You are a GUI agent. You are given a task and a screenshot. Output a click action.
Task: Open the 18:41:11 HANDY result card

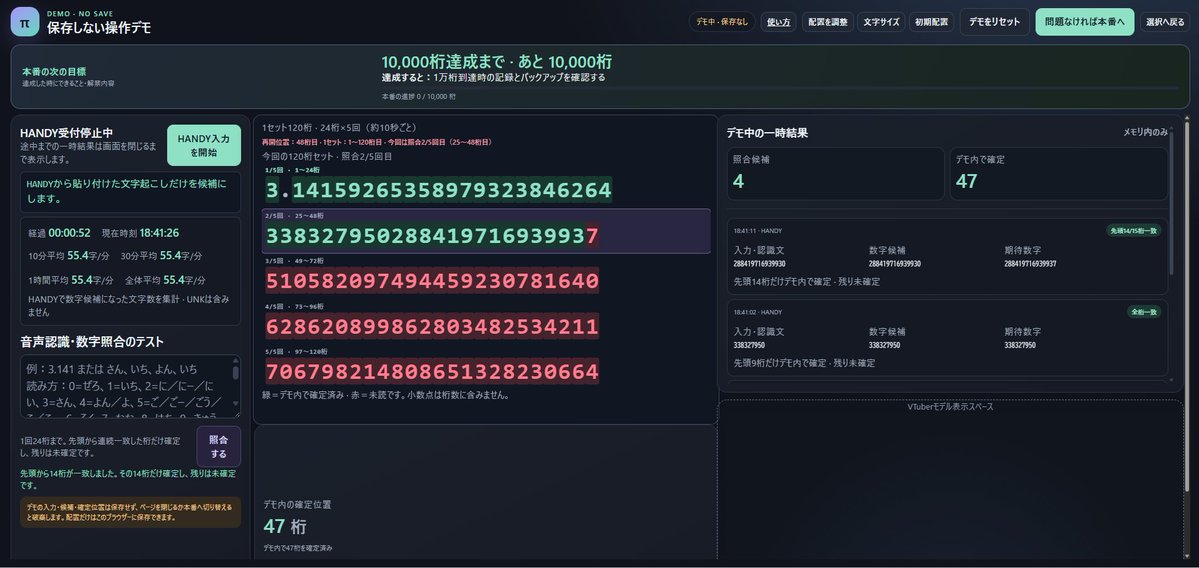click(x=947, y=256)
